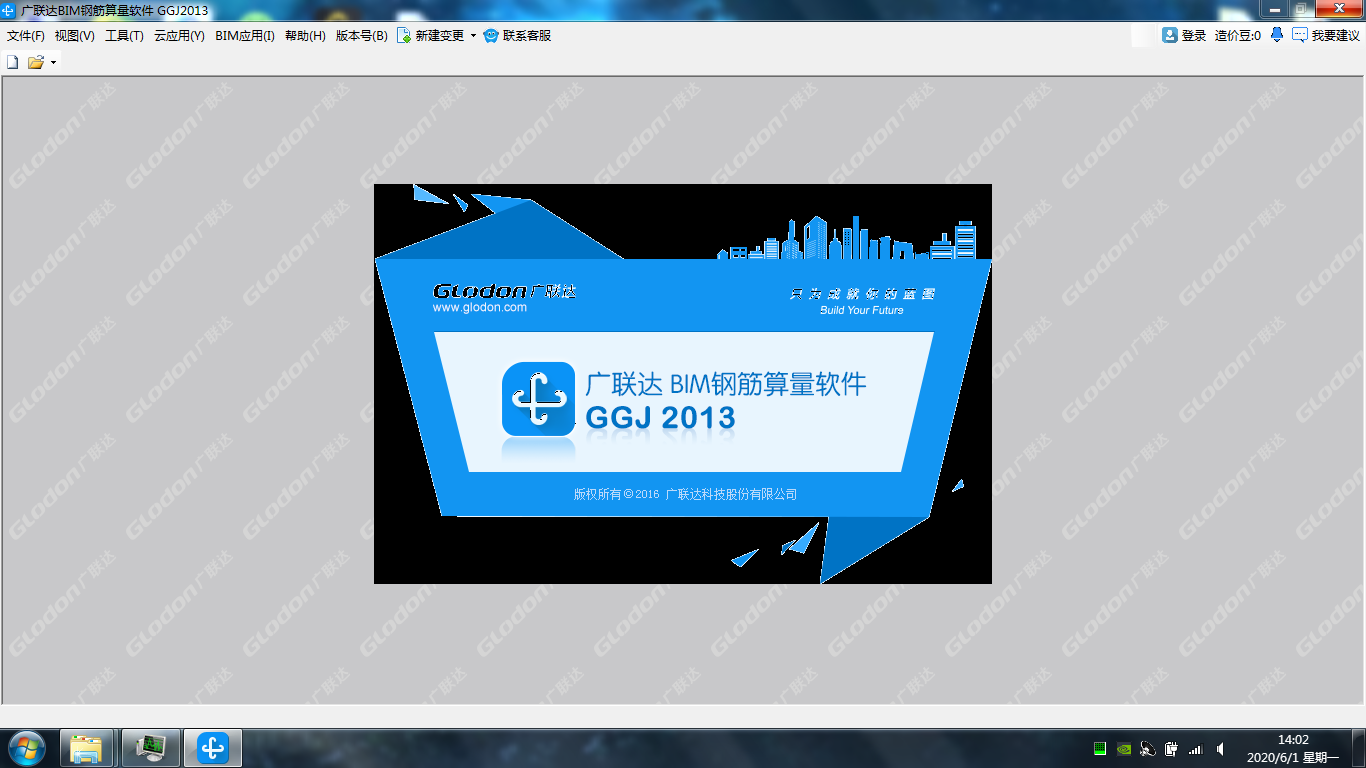Open the 帮助(H) menu
The image size is (1366, 768).
pos(305,35)
